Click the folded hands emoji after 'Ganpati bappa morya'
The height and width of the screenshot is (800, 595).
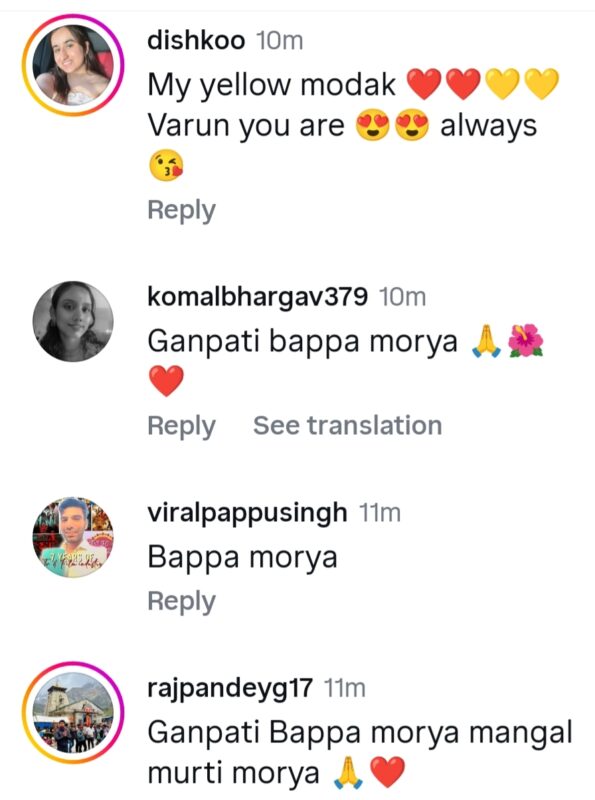point(486,341)
